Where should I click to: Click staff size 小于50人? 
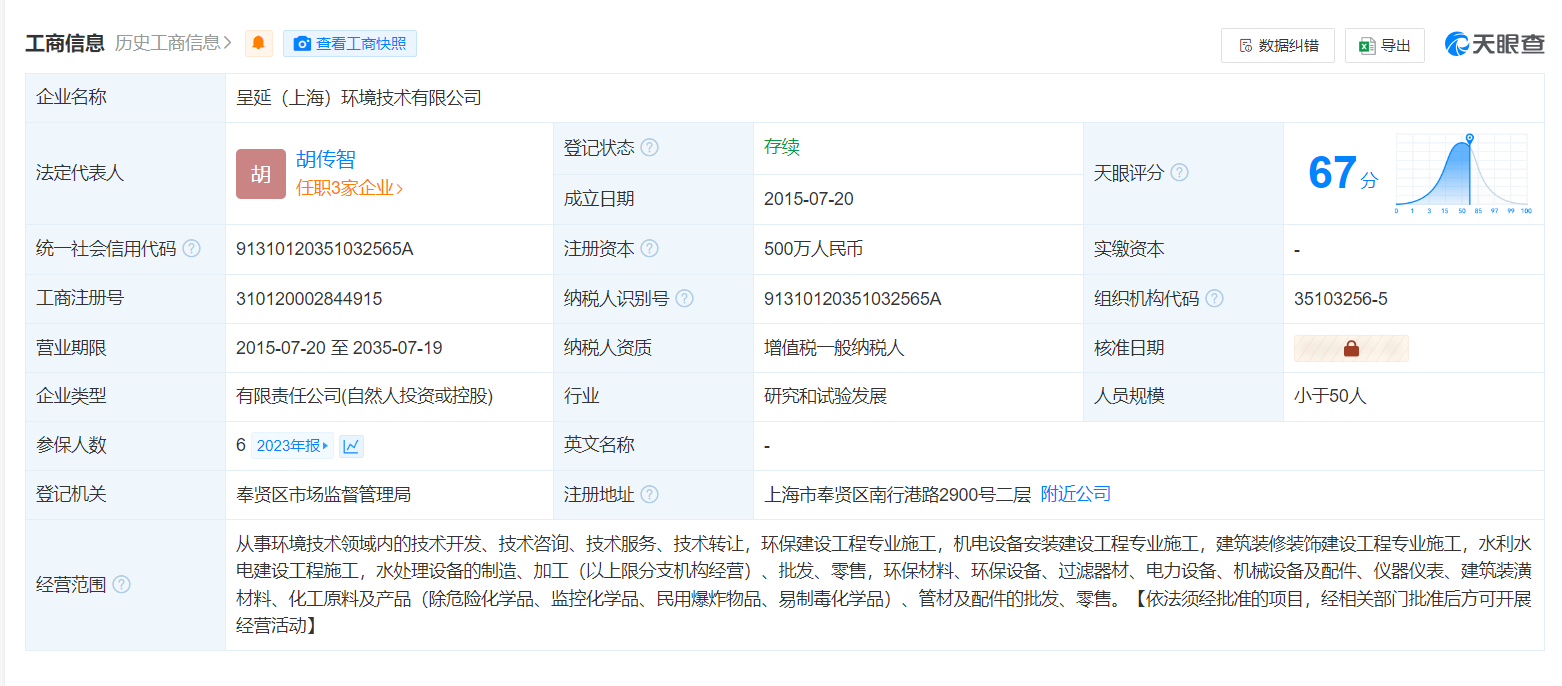click(1330, 396)
